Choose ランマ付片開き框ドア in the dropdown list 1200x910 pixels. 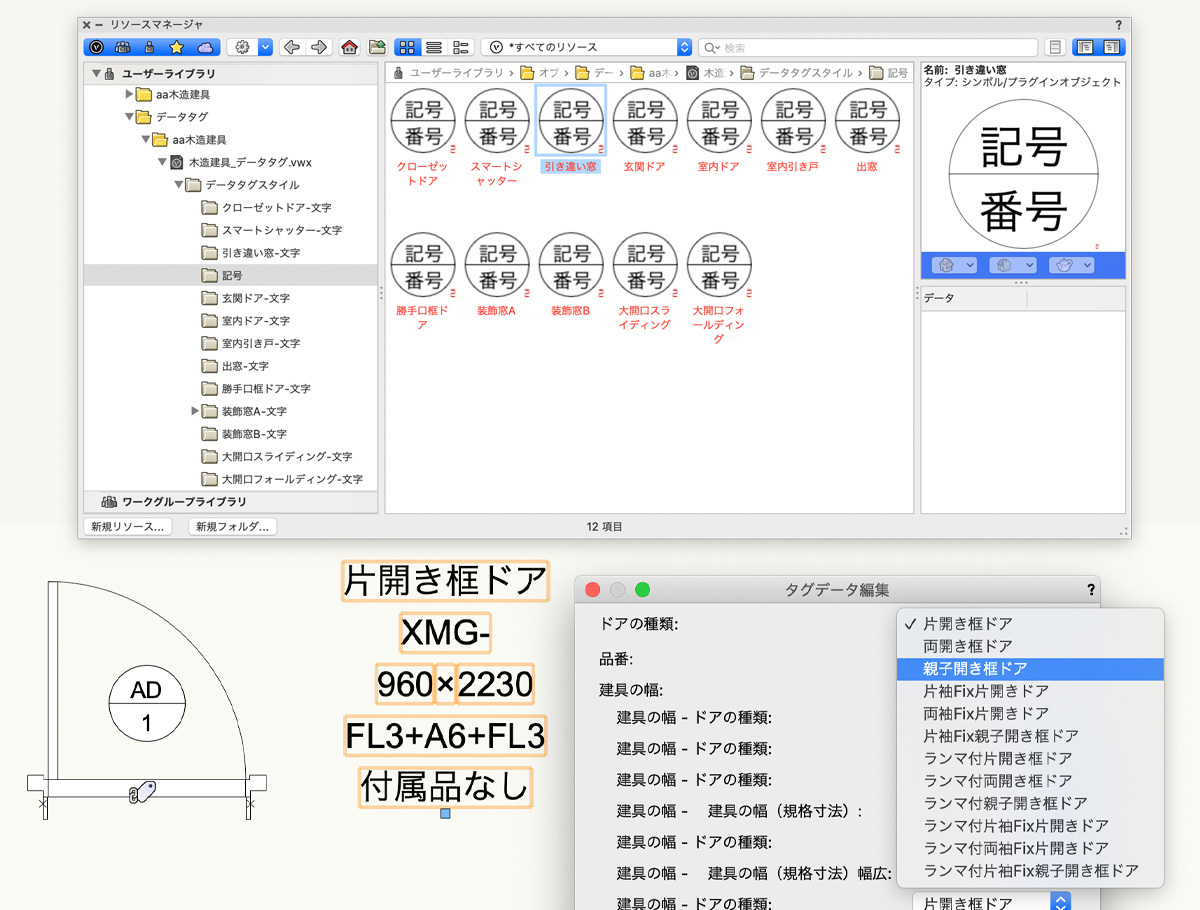pos(1031,758)
